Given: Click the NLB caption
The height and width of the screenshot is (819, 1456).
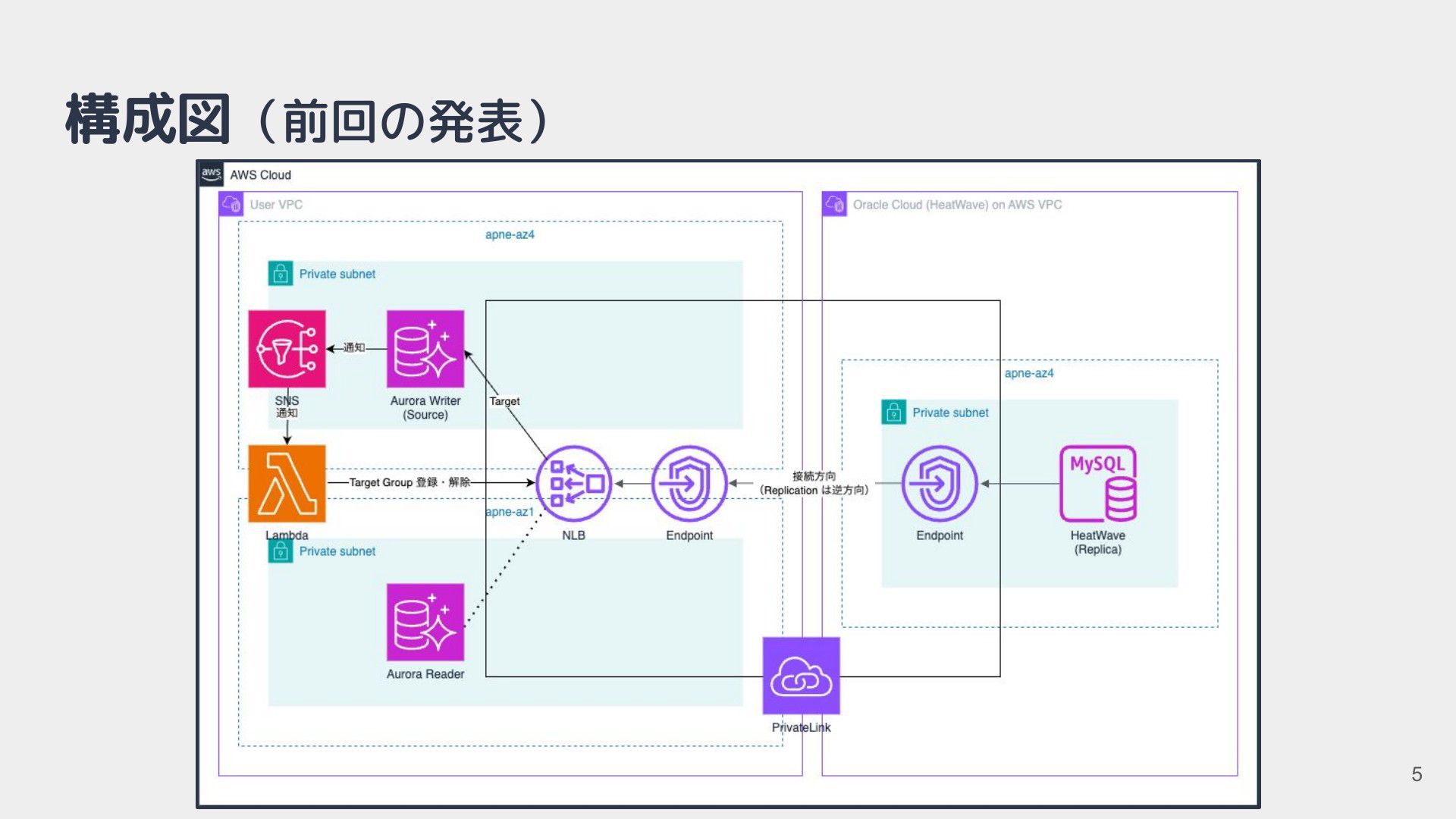Looking at the screenshot, I should pos(574,535).
